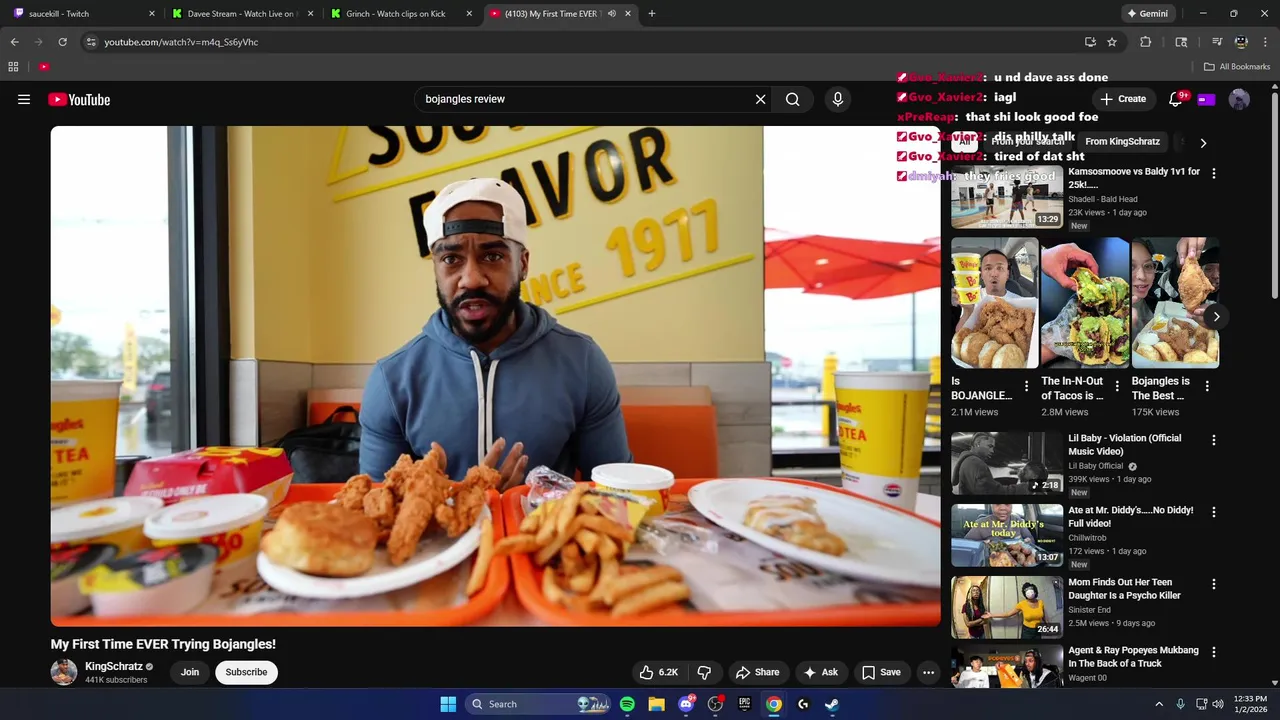Open YouTube bookmark in bookmarks bar
This screenshot has width=1280, height=720.
[x=44, y=67]
